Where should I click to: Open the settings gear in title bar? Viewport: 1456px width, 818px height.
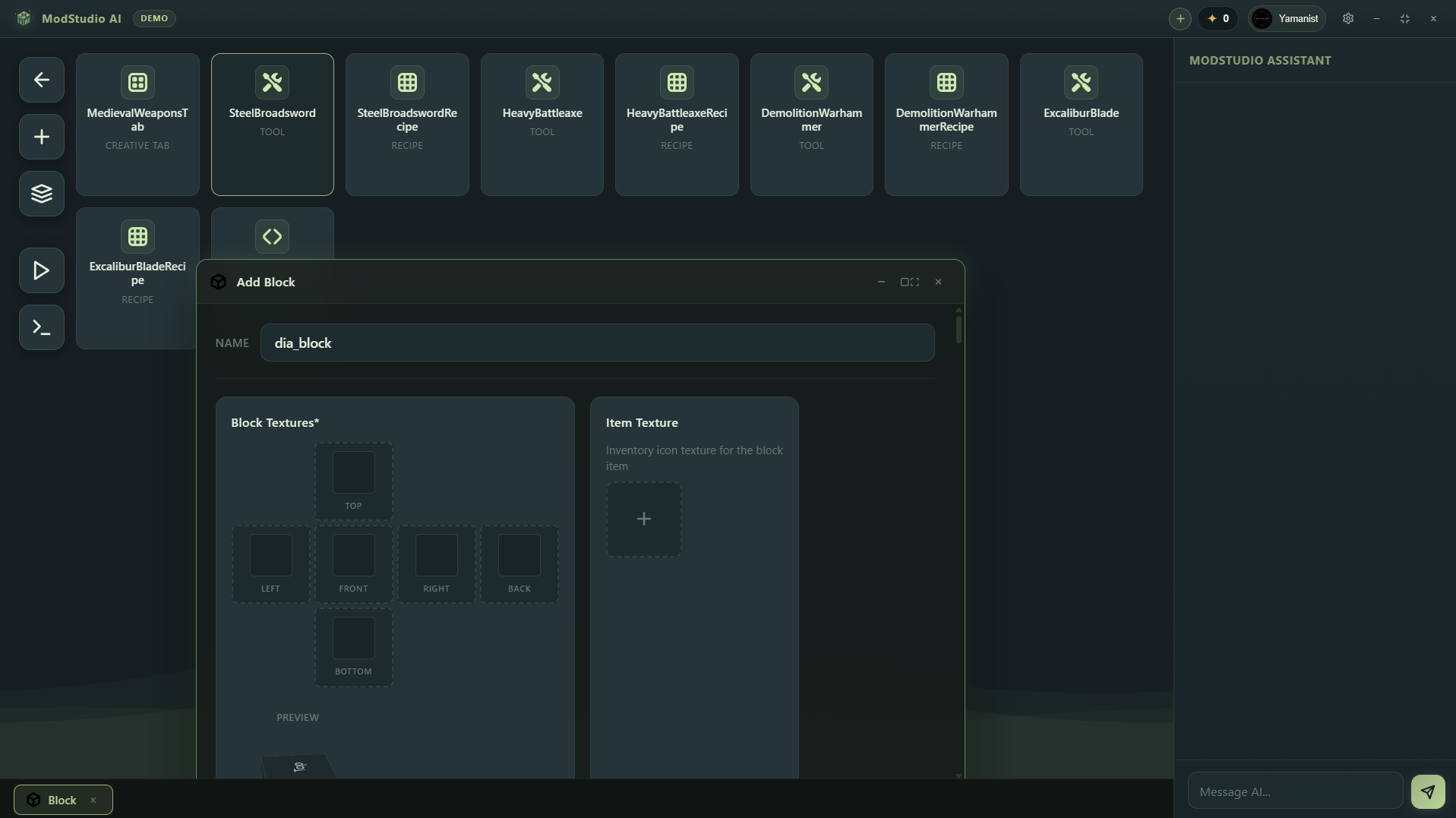[x=1348, y=18]
